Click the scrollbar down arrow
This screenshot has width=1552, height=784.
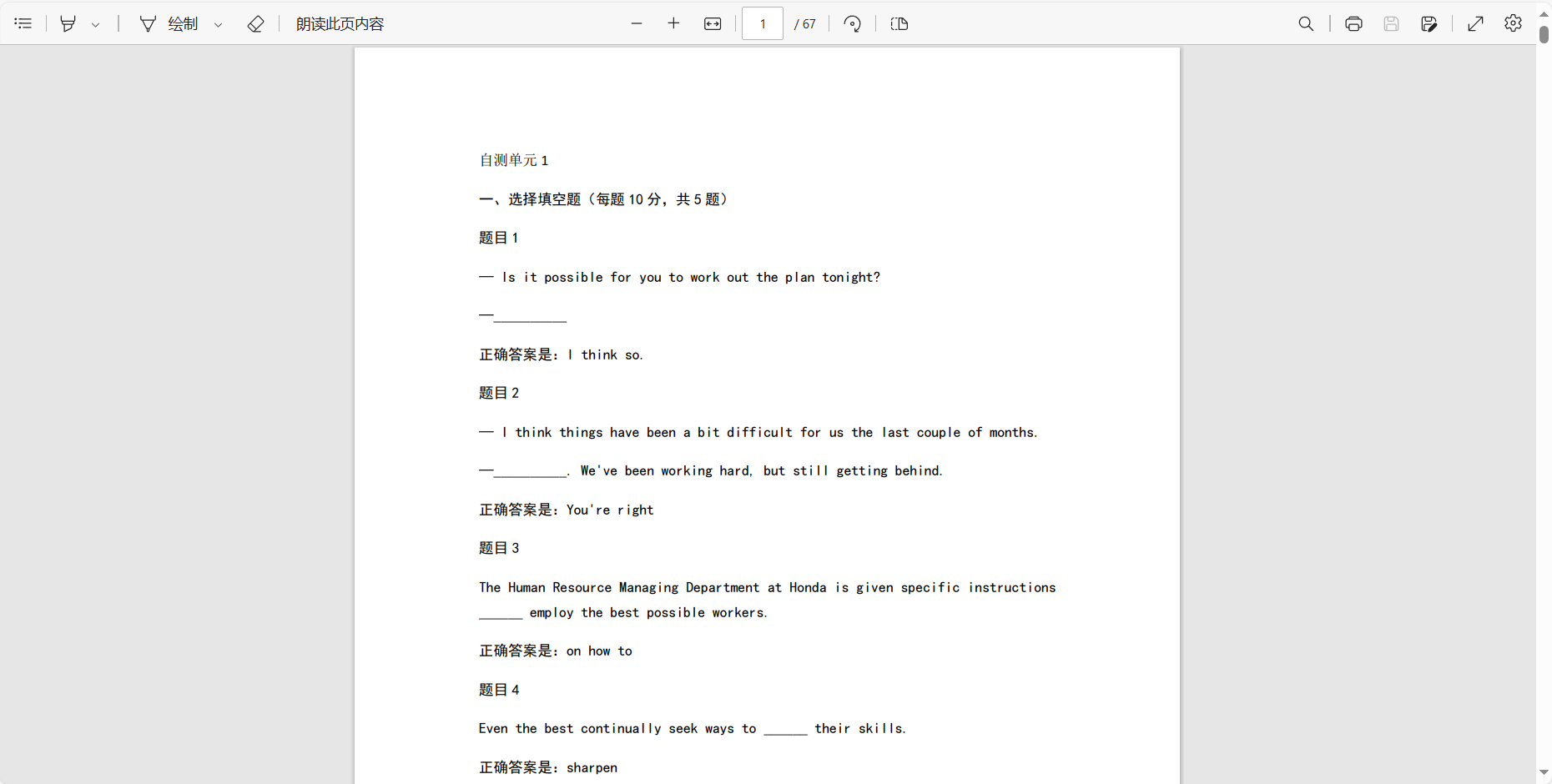pos(1544,773)
